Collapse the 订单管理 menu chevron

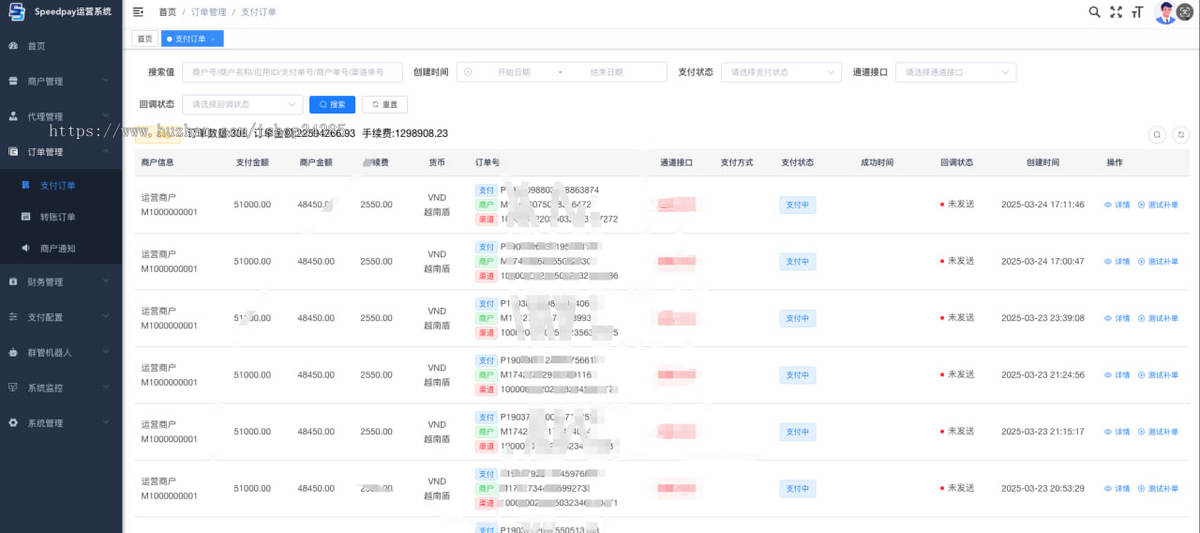tap(106, 152)
